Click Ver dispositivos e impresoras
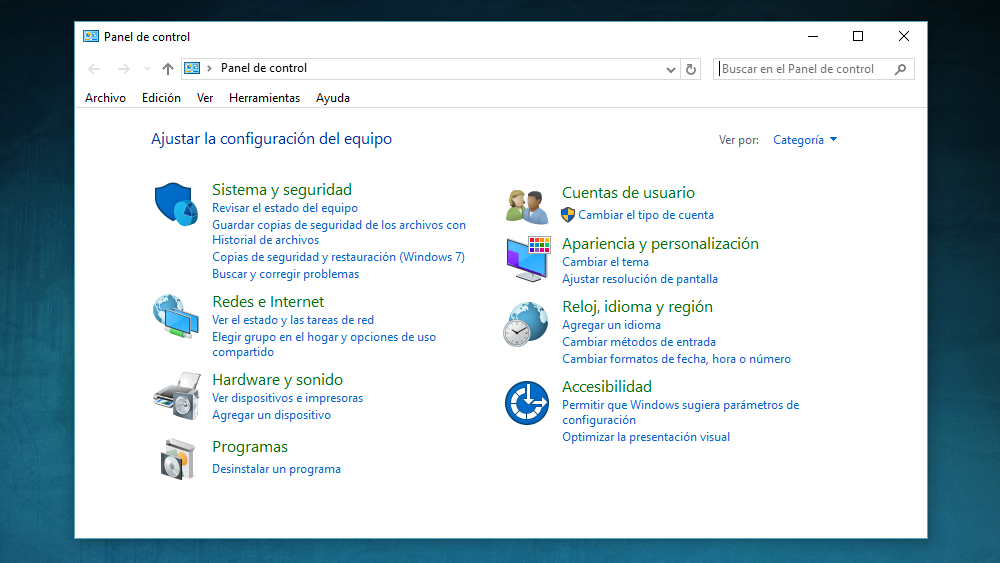1000x563 pixels. click(x=288, y=398)
